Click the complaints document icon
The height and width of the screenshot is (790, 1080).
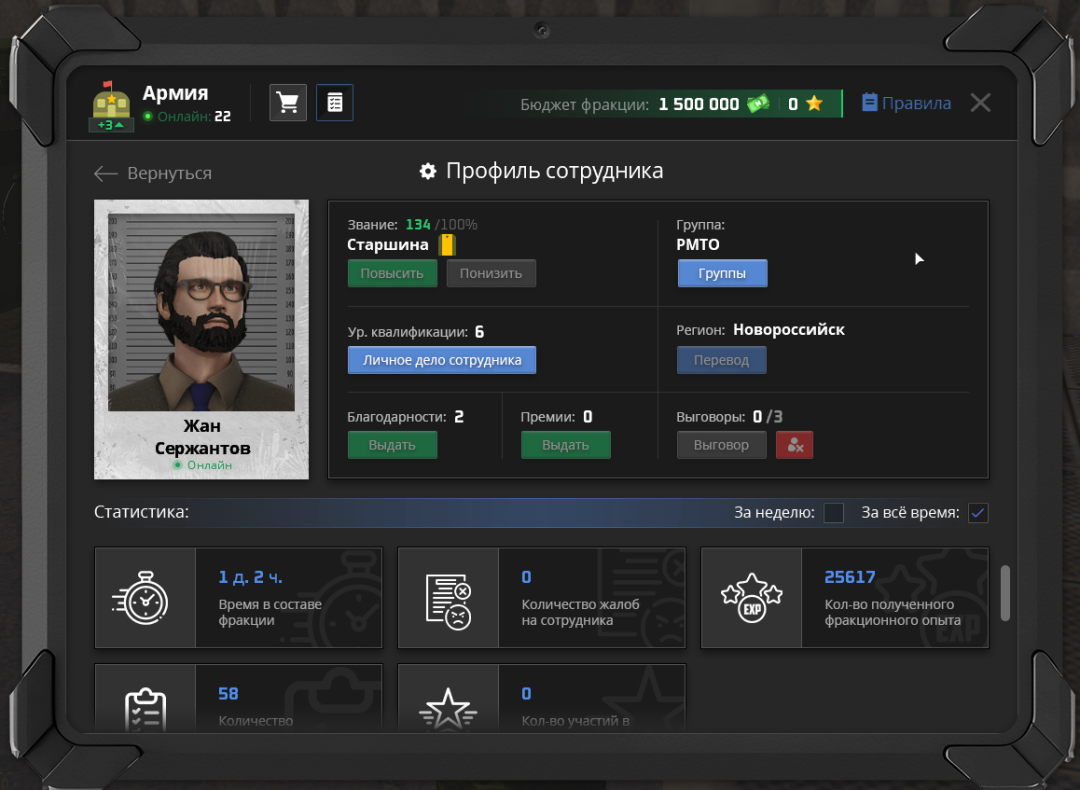click(x=448, y=601)
